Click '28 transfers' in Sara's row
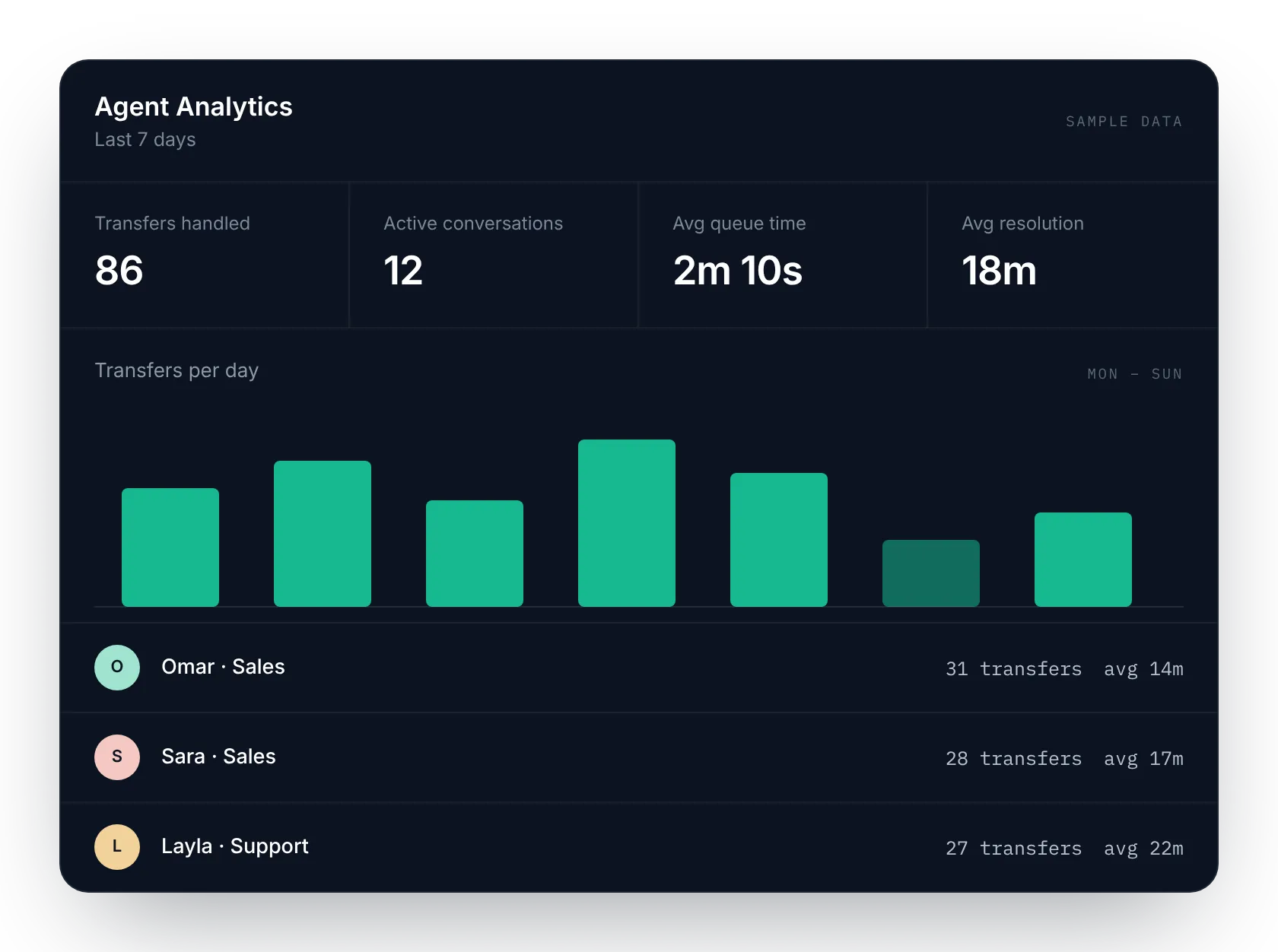 (1013, 759)
